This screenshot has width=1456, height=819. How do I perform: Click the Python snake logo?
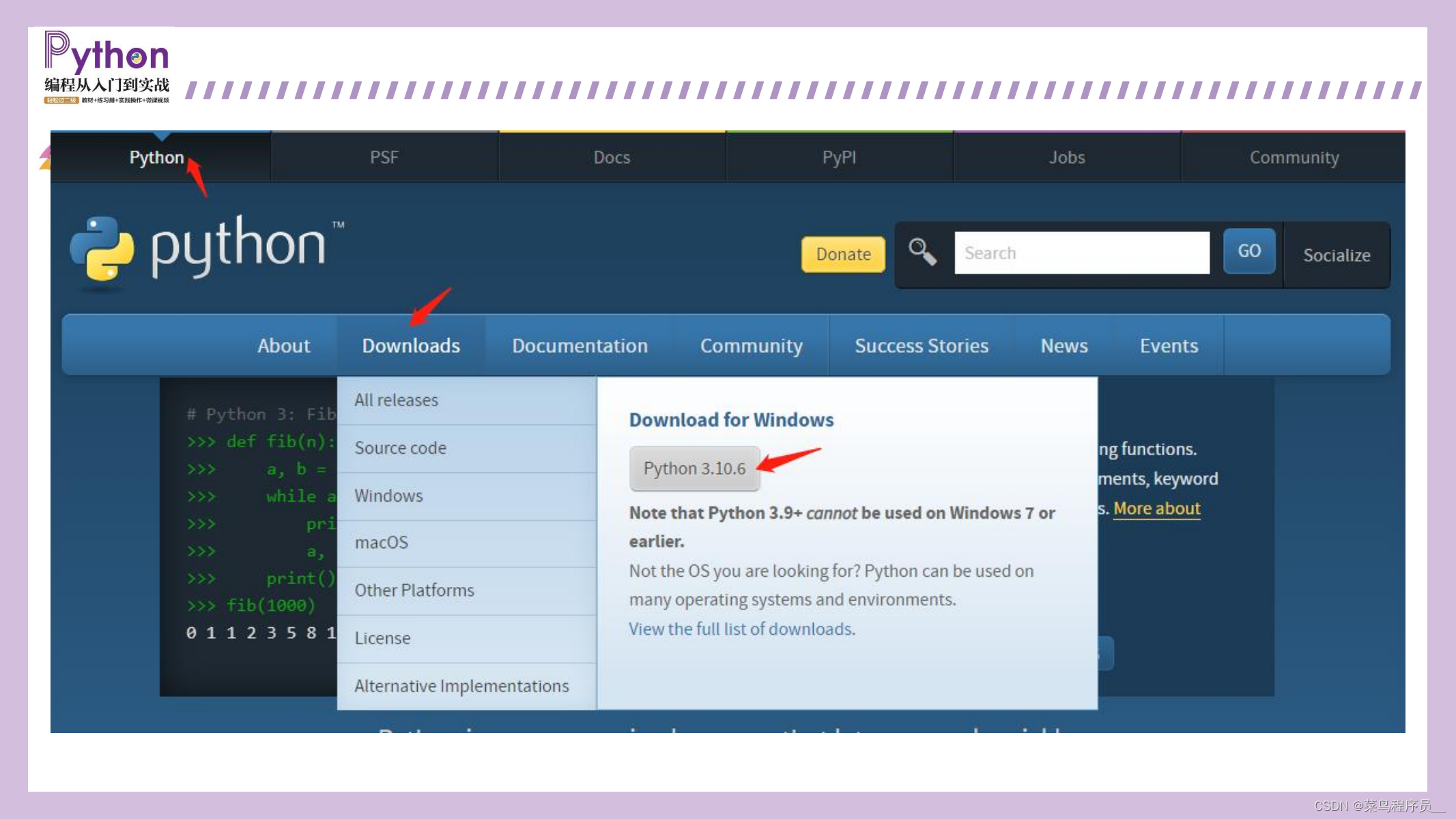102,249
